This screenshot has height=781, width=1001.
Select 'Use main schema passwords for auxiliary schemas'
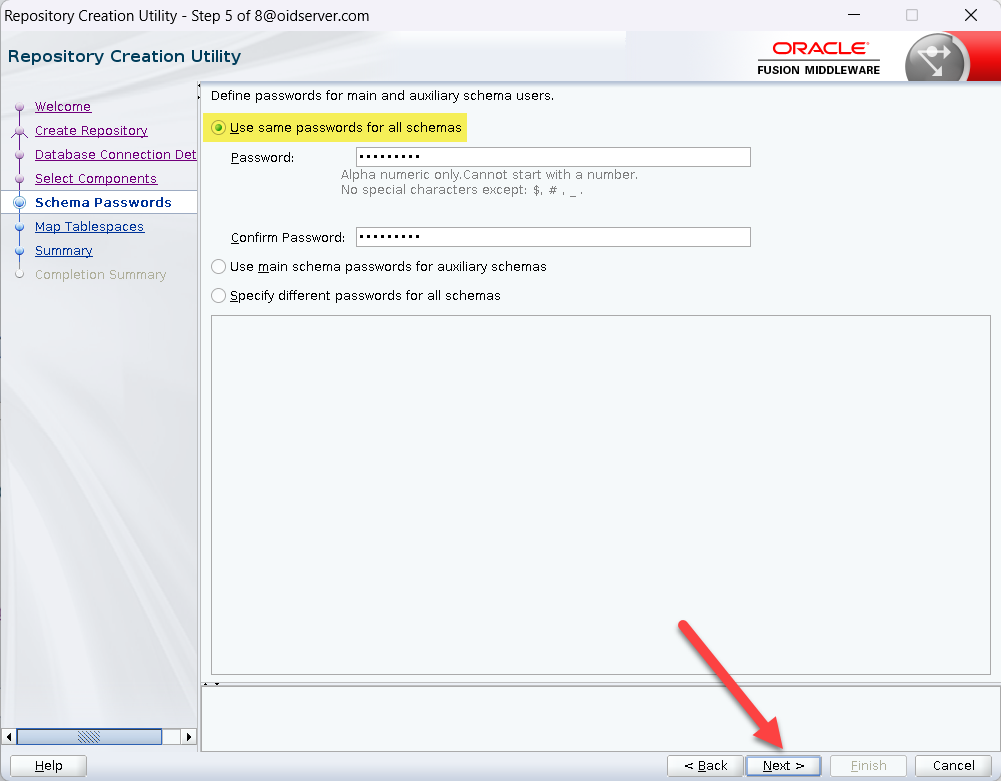click(x=219, y=267)
